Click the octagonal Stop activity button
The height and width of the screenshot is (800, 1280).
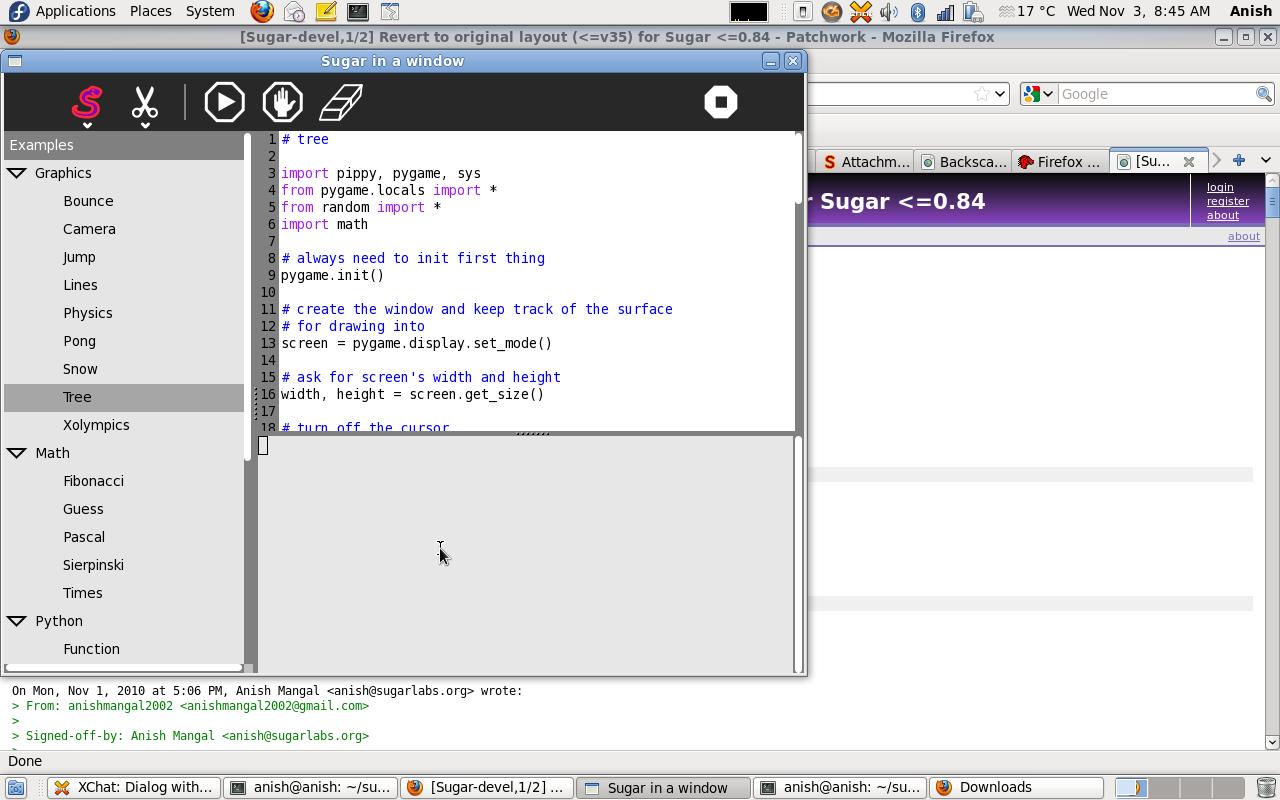pyautogui.click(x=720, y=102)
